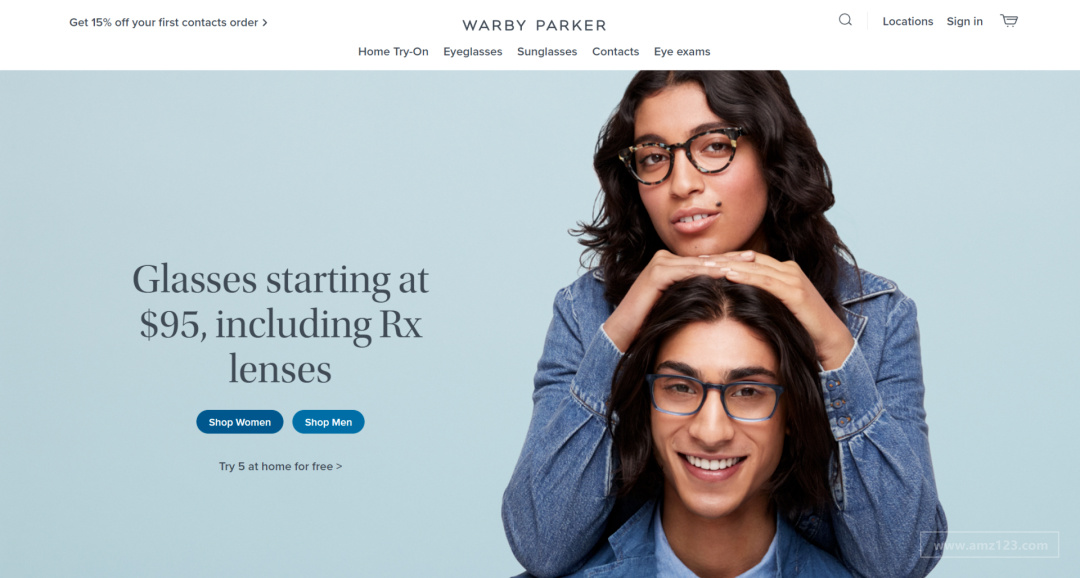The height and width of the screenshot is (578, 1080).
Task: Click the man's blue-framed glasses in the photo
Action: point(714,396)
